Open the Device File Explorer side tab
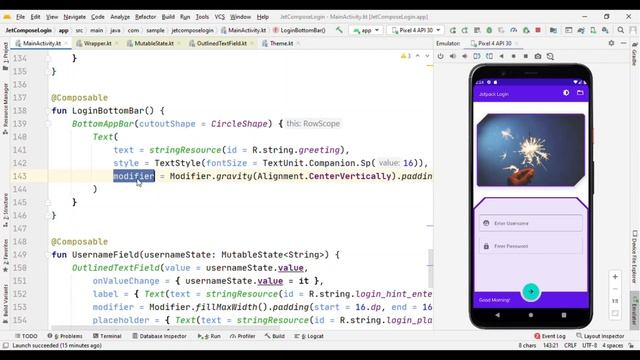Screen dimensions: 640x360 pos(635,257)
